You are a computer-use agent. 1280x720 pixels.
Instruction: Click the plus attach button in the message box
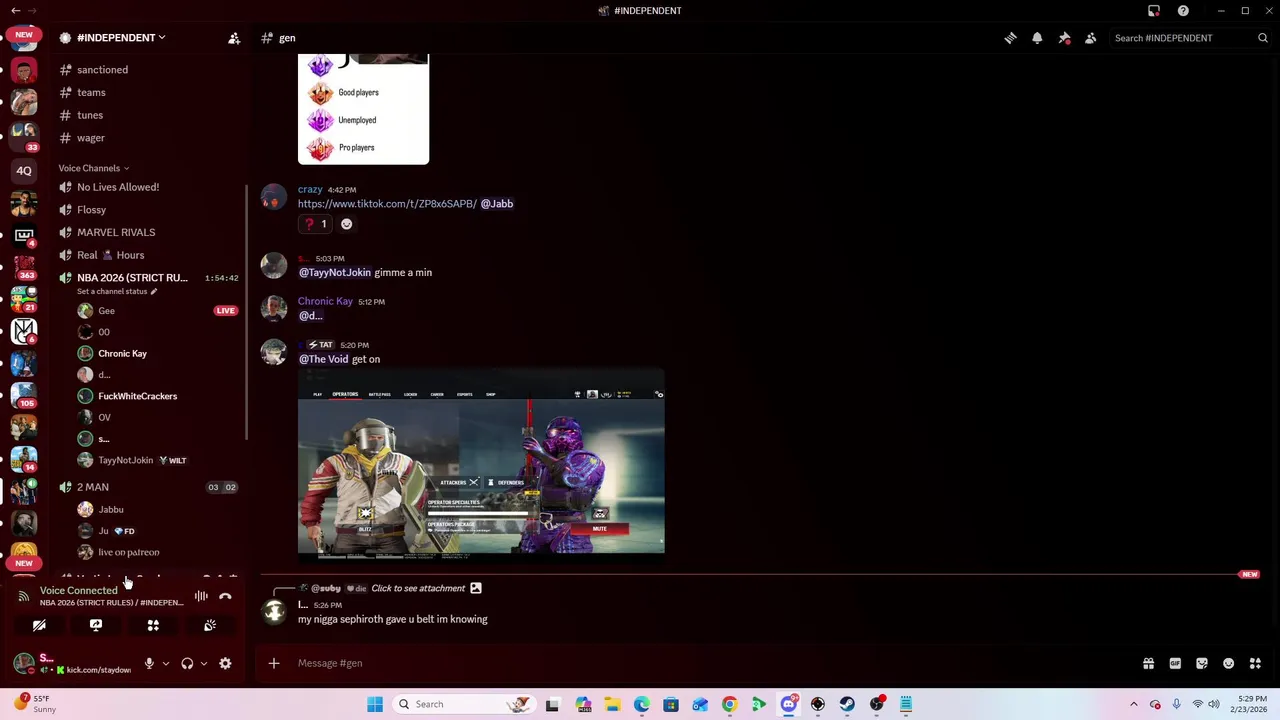click(274, 663)
